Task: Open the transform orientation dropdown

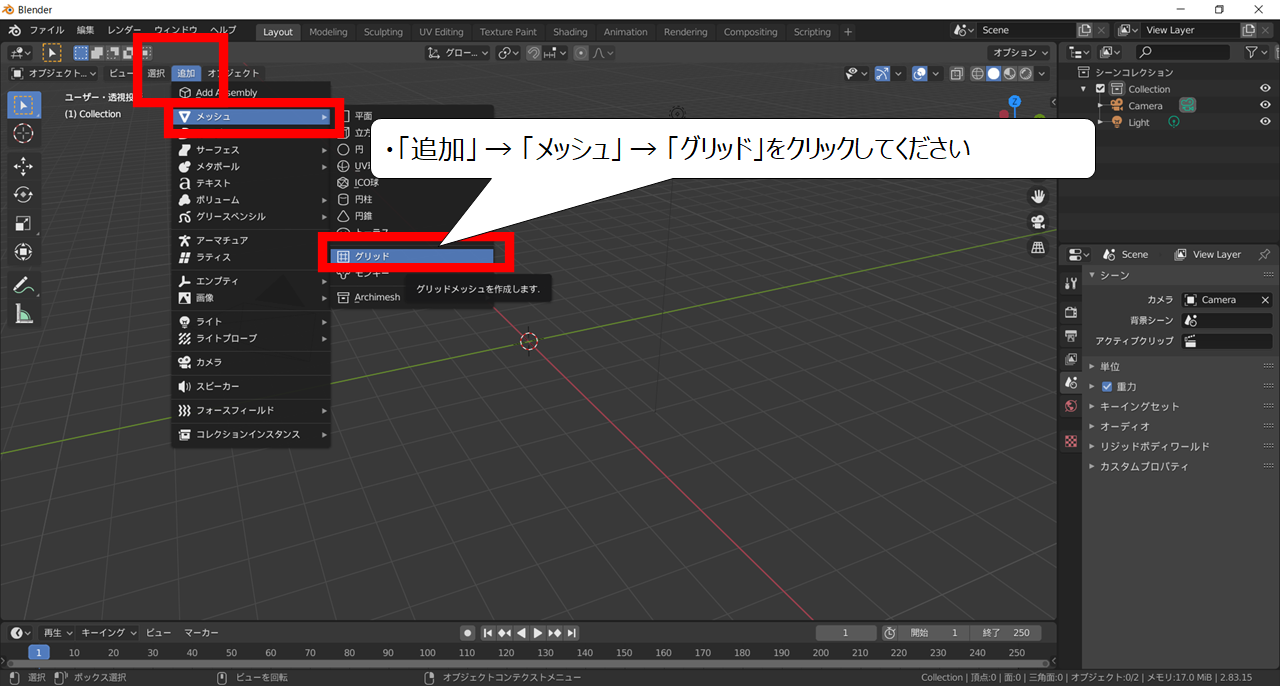Action: click(x=458, y=53)
